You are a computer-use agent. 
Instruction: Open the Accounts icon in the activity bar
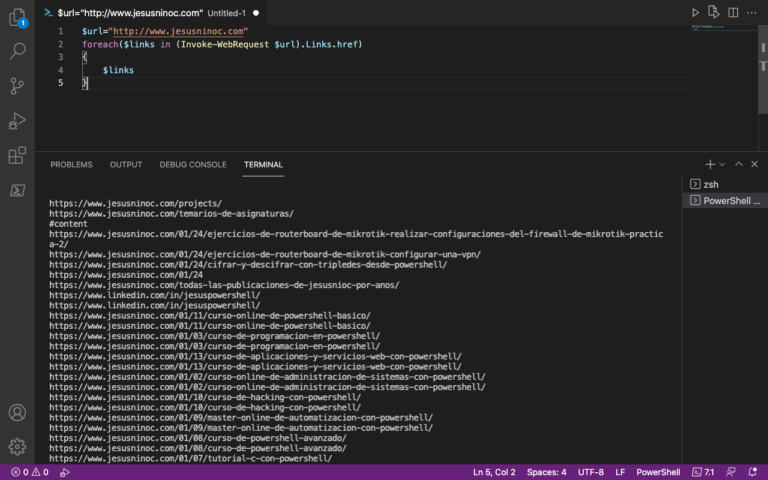(17, 412)
